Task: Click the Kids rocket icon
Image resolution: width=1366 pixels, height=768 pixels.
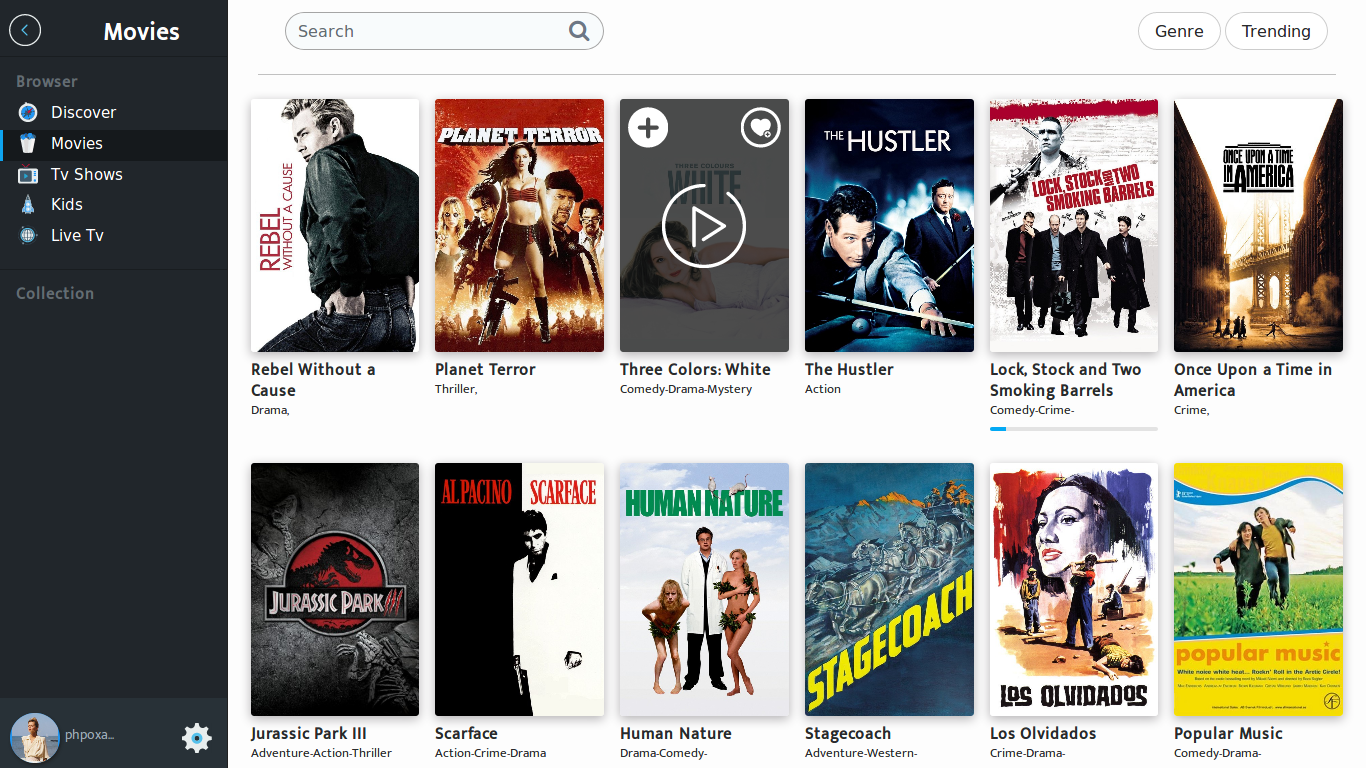Action: (28, 204)
